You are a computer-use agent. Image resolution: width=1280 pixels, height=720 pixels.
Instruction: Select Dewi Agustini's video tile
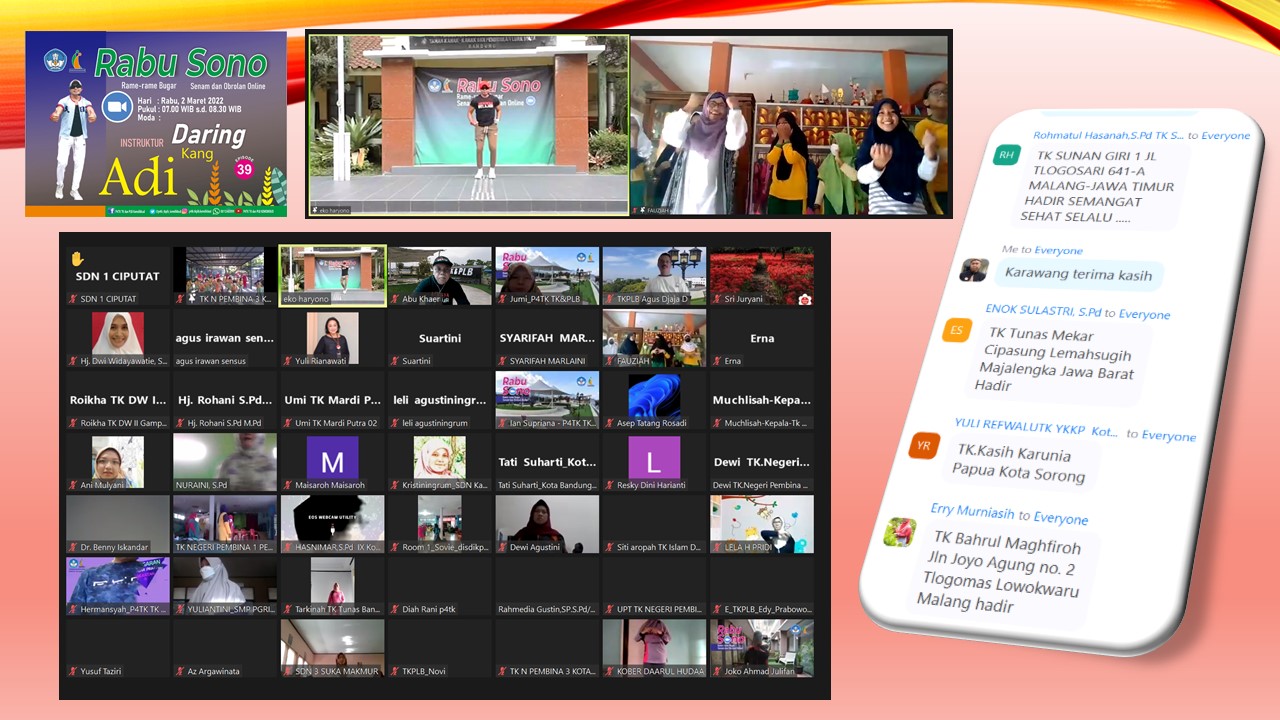coord(547,523)
